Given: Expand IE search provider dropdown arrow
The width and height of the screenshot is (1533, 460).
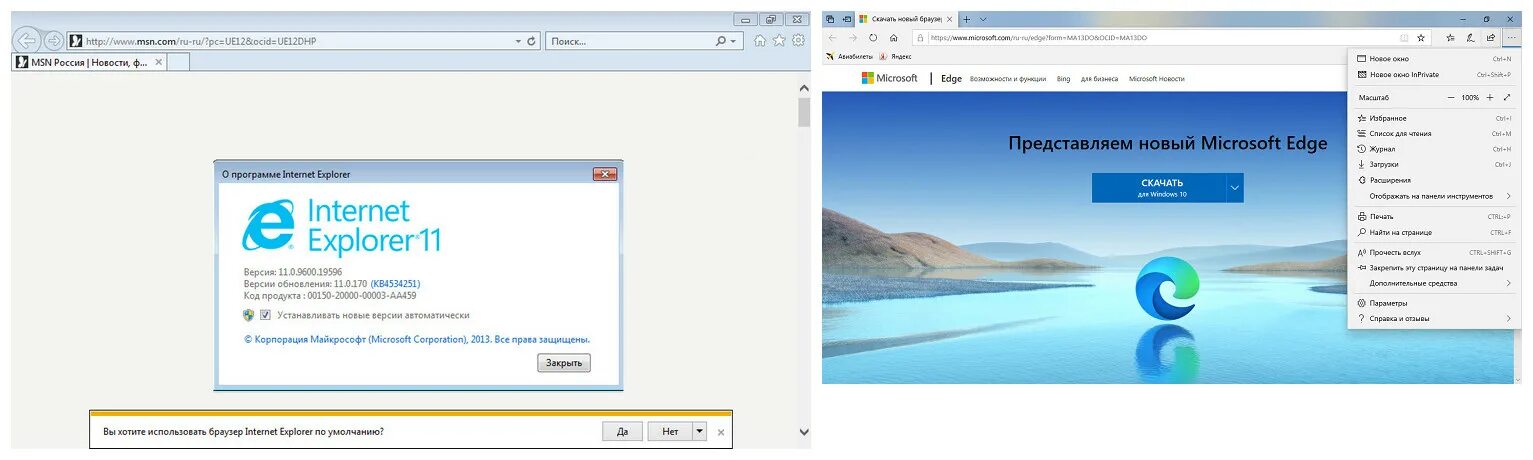Looking at the screenshot, I should pyautogui.click(x=734, y=41).
